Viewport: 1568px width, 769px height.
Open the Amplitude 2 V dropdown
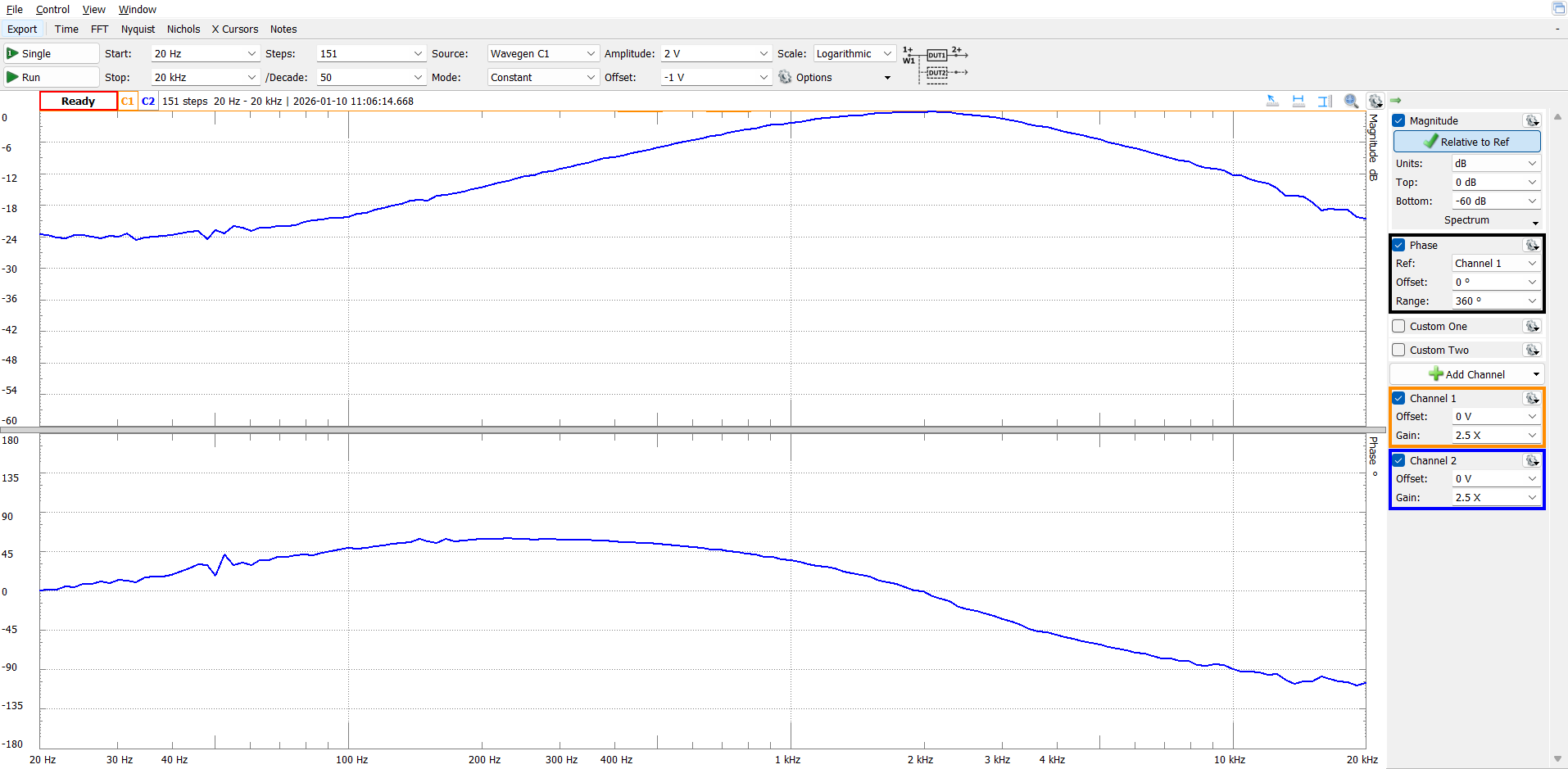pos(716,53)
